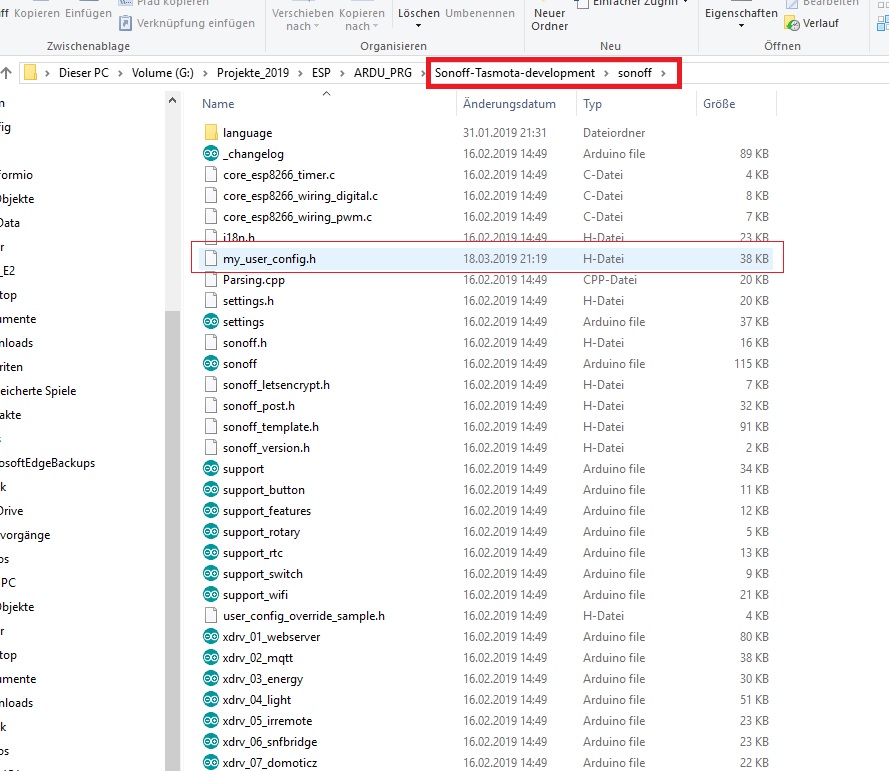Click the support_rtc Arduino icon
This screenshot has height=771, width=889.
(x=211, y=552)
